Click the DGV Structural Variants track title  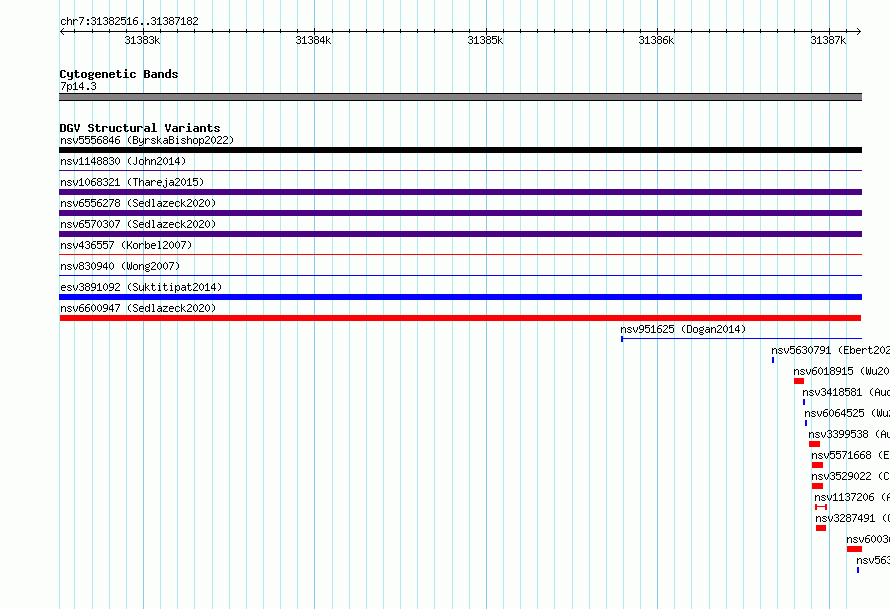[x=140, y=128]
